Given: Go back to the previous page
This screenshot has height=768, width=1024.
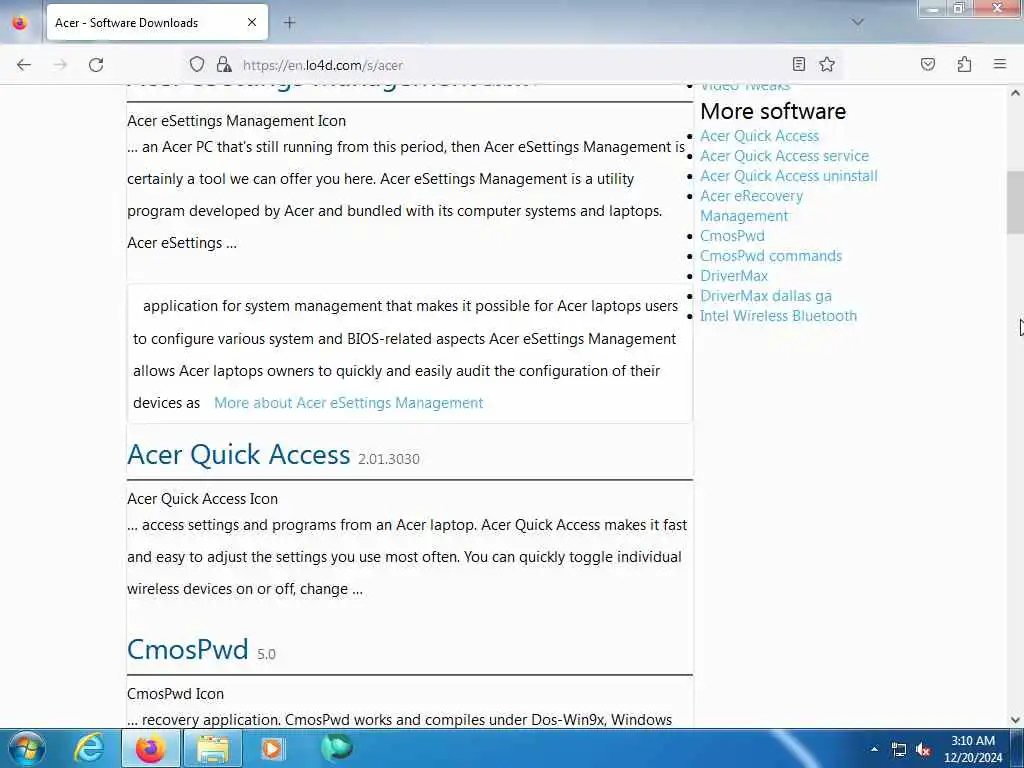Looking at the screenshot, I should click(24, 65).
